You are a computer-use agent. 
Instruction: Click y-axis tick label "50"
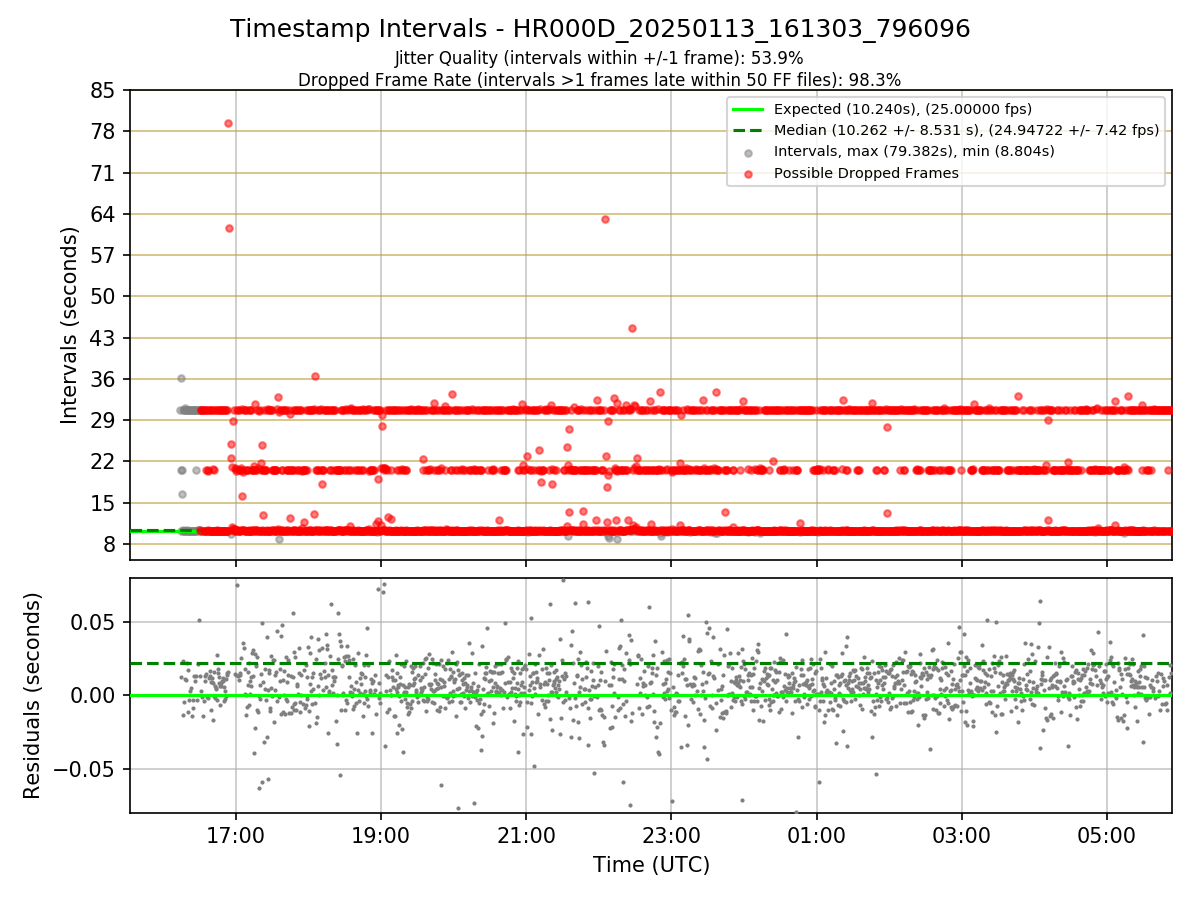click(x=103, y=296)
